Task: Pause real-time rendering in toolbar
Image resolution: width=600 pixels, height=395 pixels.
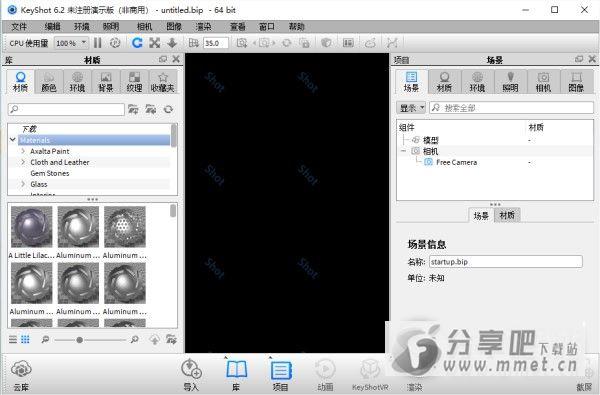Action: tap(98, 43)
